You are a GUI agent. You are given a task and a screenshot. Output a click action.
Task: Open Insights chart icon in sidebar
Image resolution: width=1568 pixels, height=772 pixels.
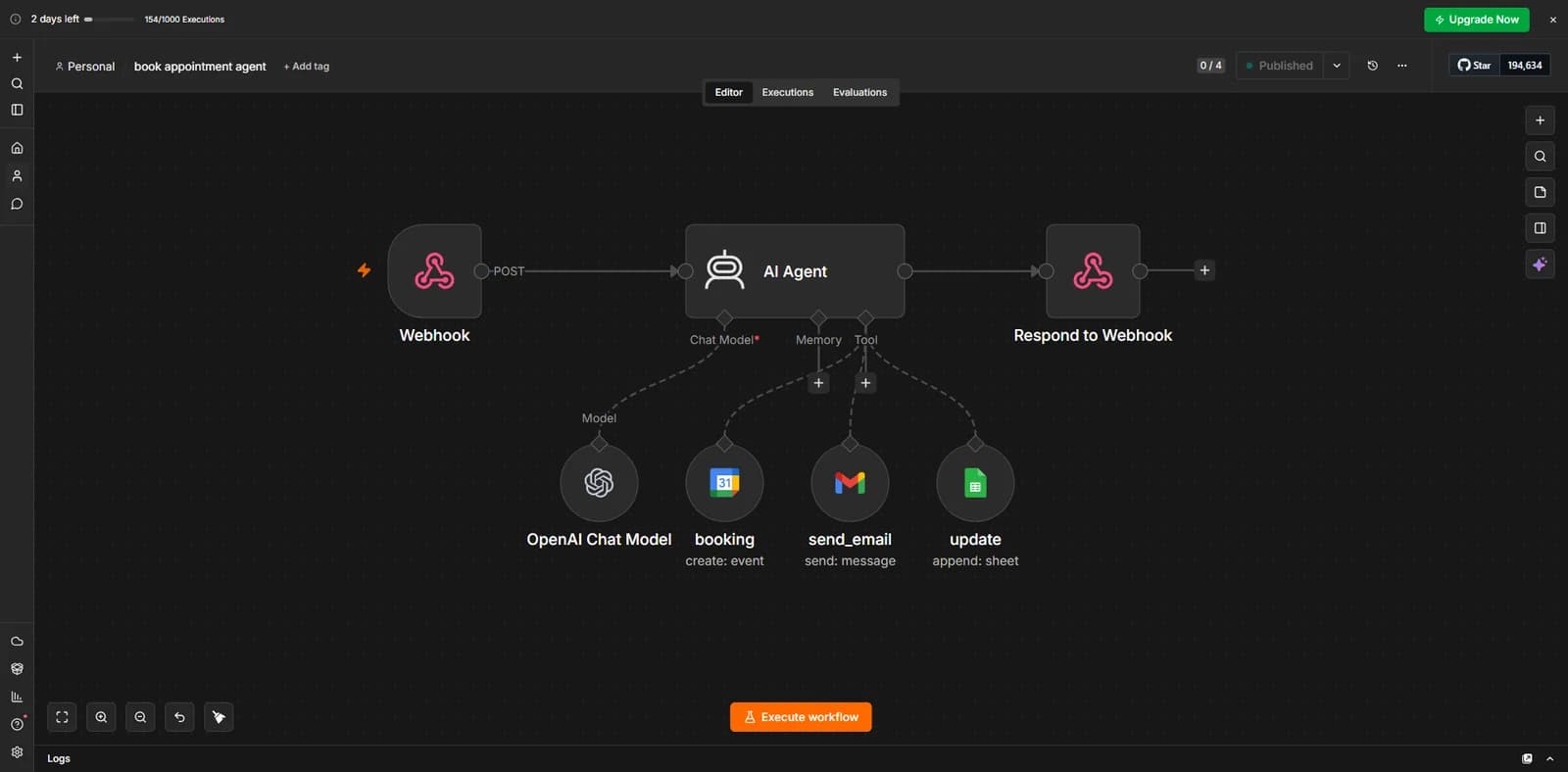click(x=17, y=697)
